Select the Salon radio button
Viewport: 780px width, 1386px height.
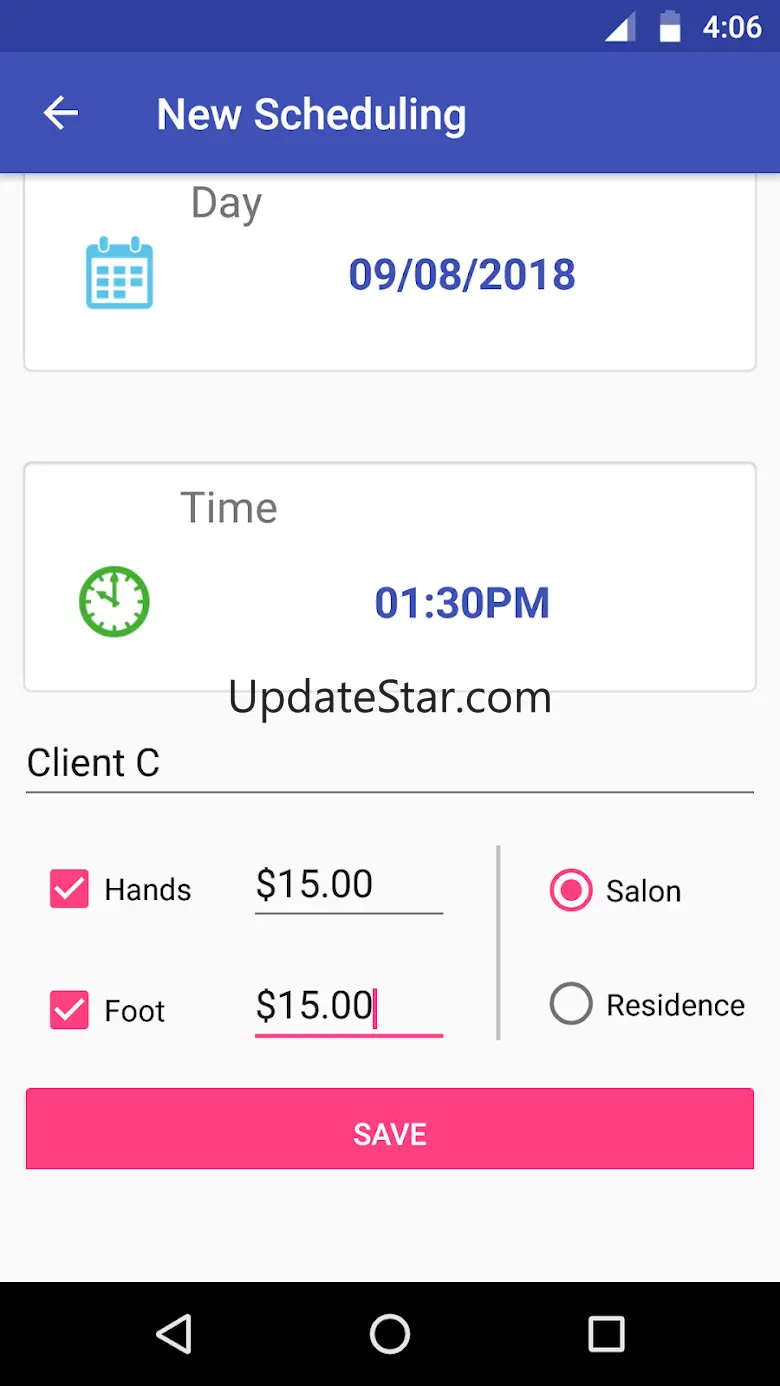click(x=571, y=890)
